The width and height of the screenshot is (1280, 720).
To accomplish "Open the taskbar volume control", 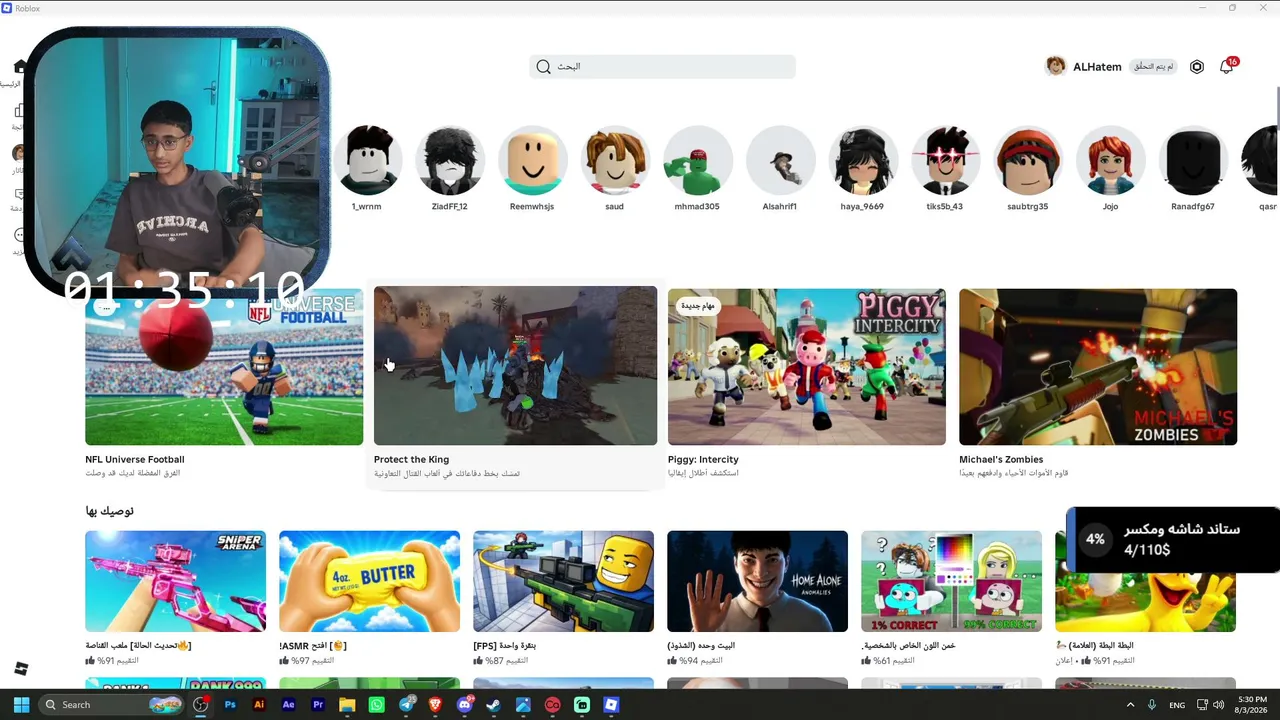I will 1219,705.
